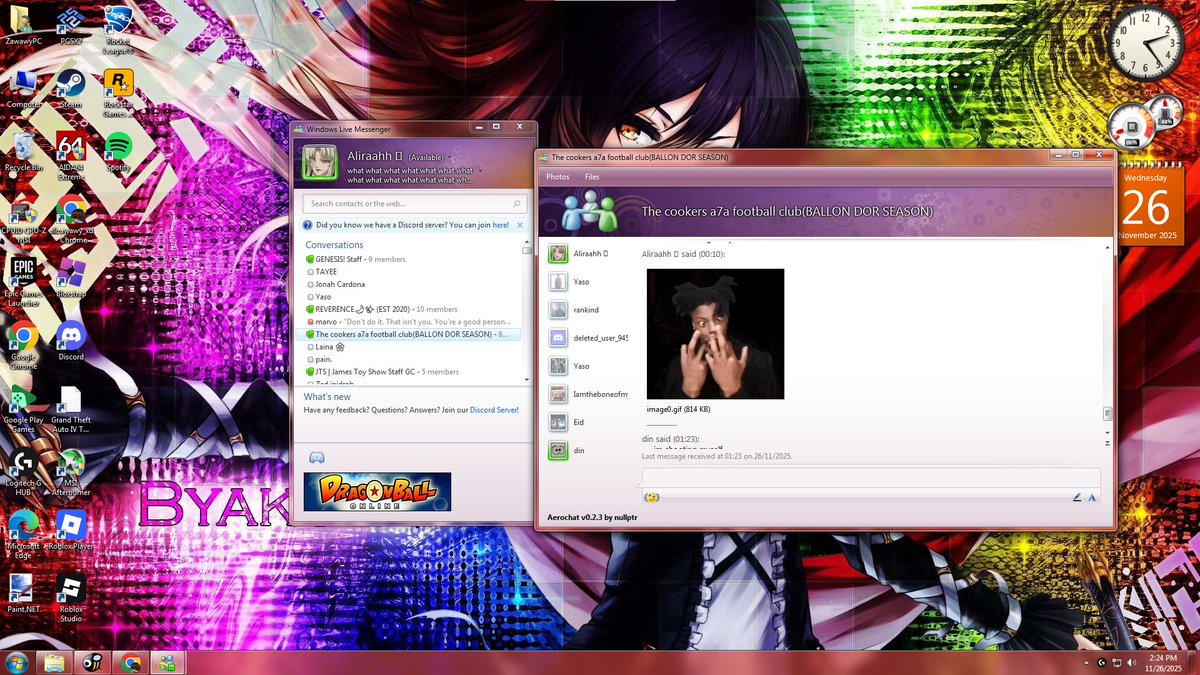This screenshot has width=1200, height=675.
Task: Open the PCSX2 desktop shortcut
Action: (x=70, y=26)
